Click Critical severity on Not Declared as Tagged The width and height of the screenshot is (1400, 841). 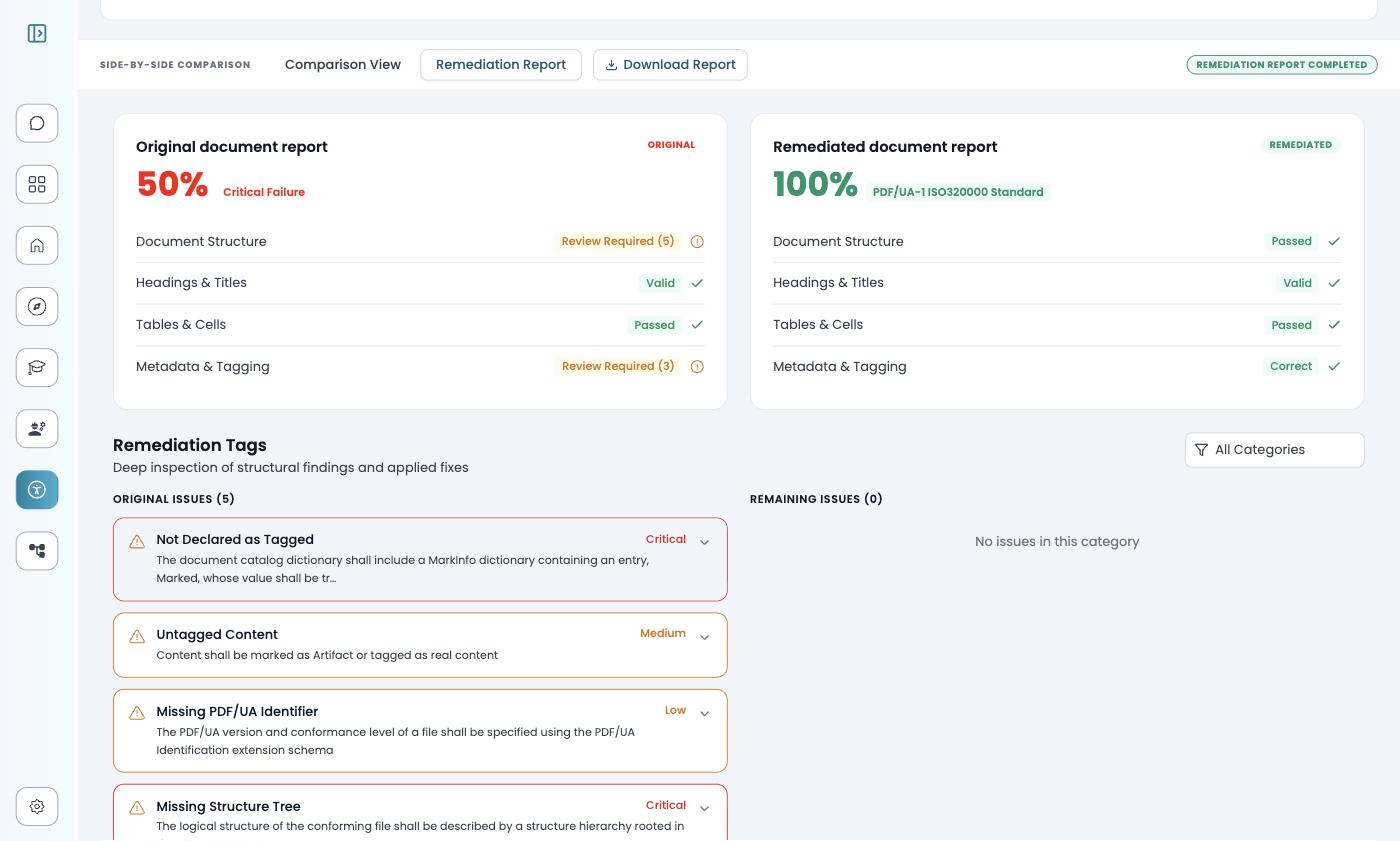click(x=666, y=539)
